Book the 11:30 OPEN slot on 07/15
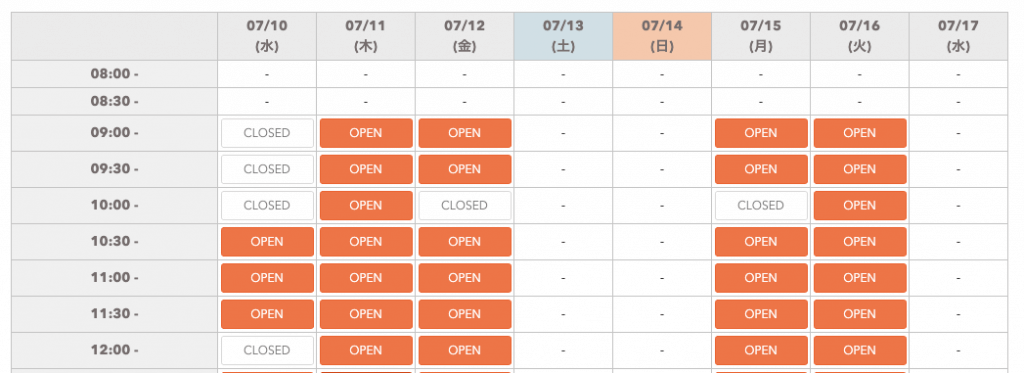The width and height of the screenshot is (1024, 373). pos(761,314)
